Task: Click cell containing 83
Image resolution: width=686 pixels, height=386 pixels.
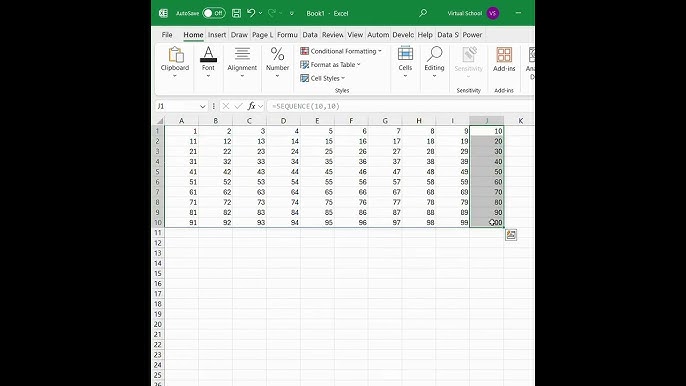Action: pyautogui.click(x=249, y=212)
